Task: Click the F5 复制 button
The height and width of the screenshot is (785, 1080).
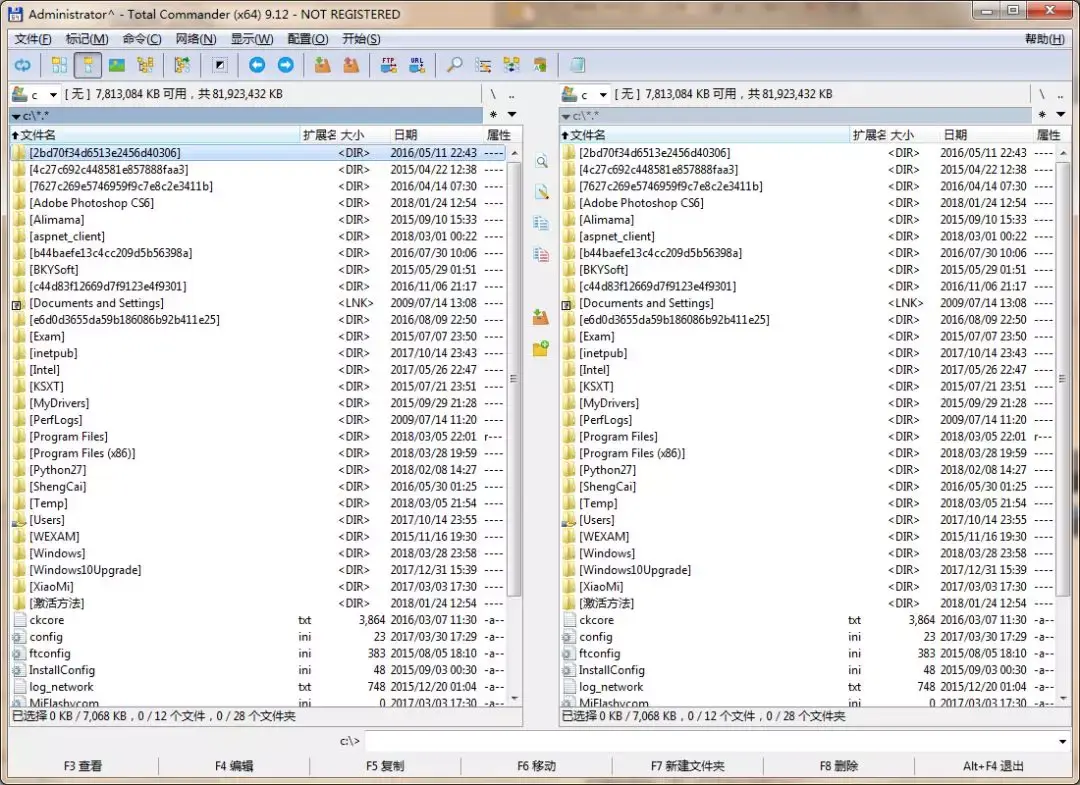Action: click(x=385, y=766)
